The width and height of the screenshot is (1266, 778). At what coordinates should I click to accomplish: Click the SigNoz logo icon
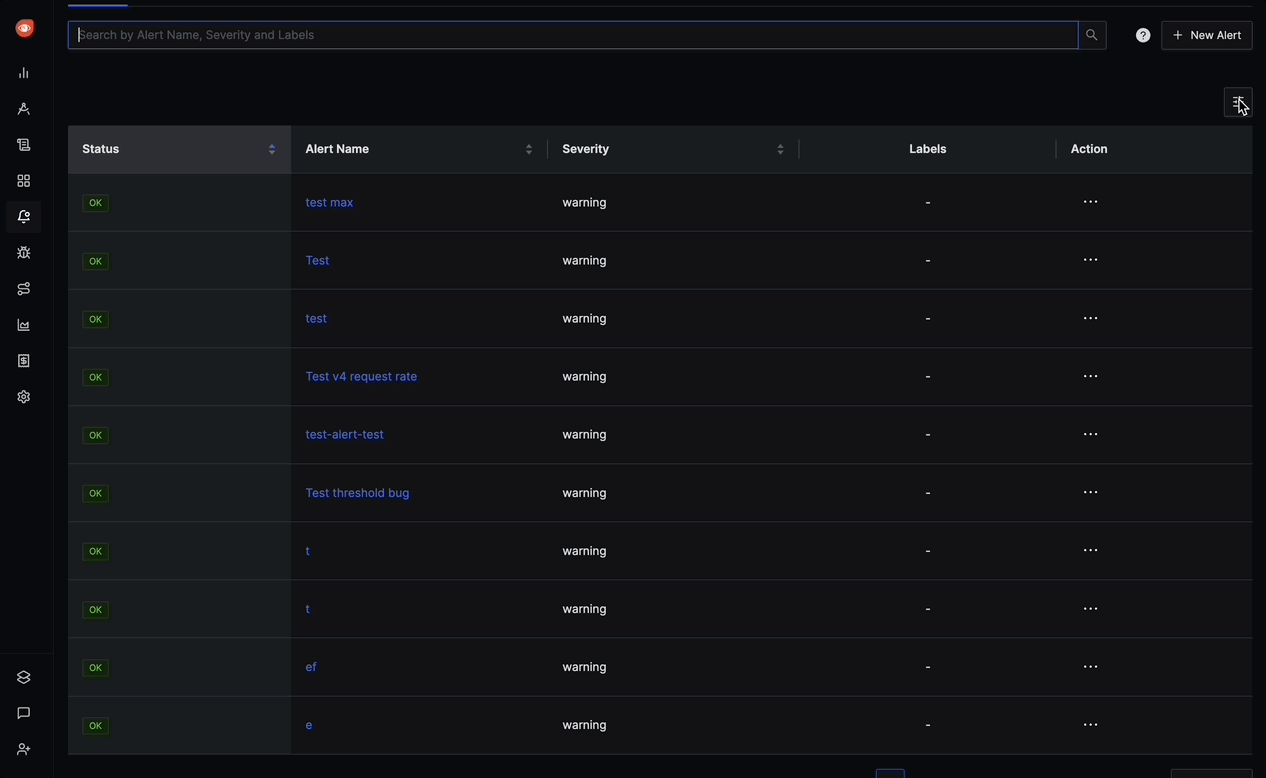(25, 29)
